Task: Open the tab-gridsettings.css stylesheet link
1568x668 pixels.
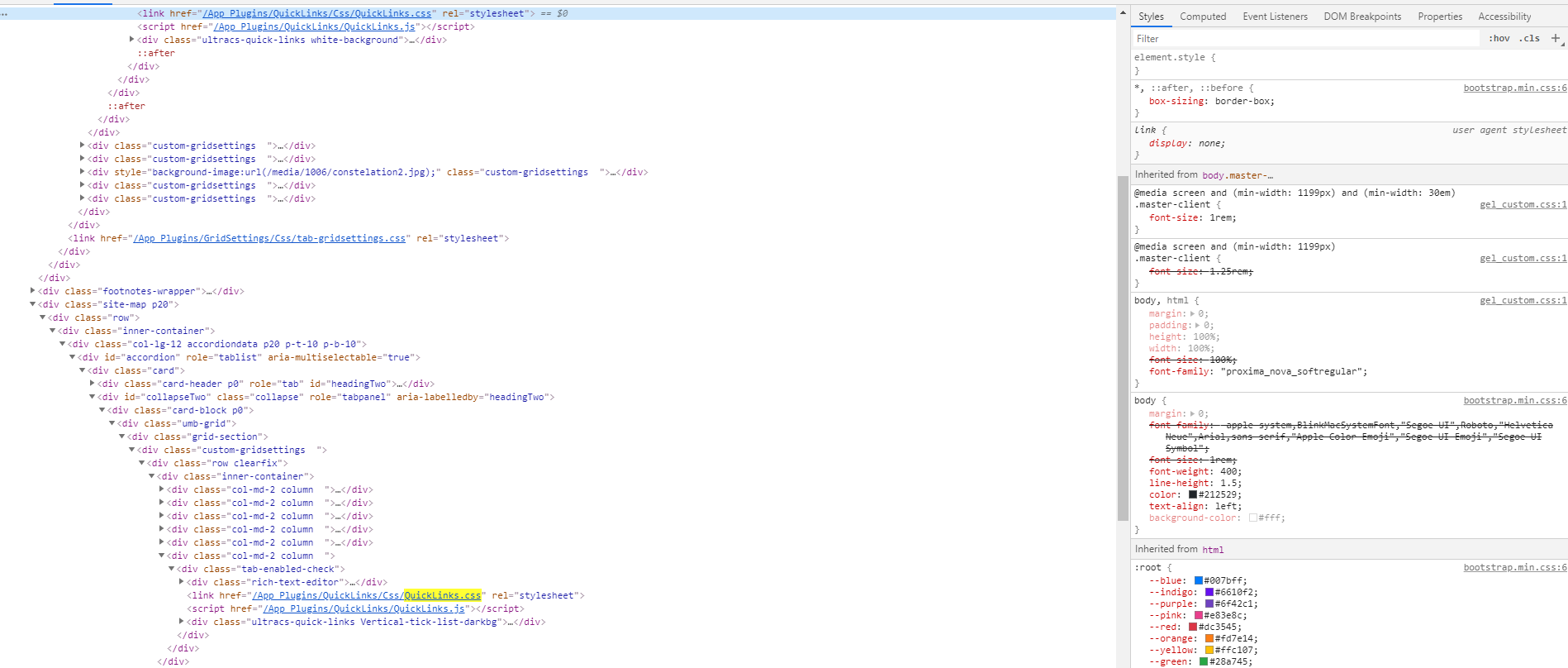Action: 269,238
